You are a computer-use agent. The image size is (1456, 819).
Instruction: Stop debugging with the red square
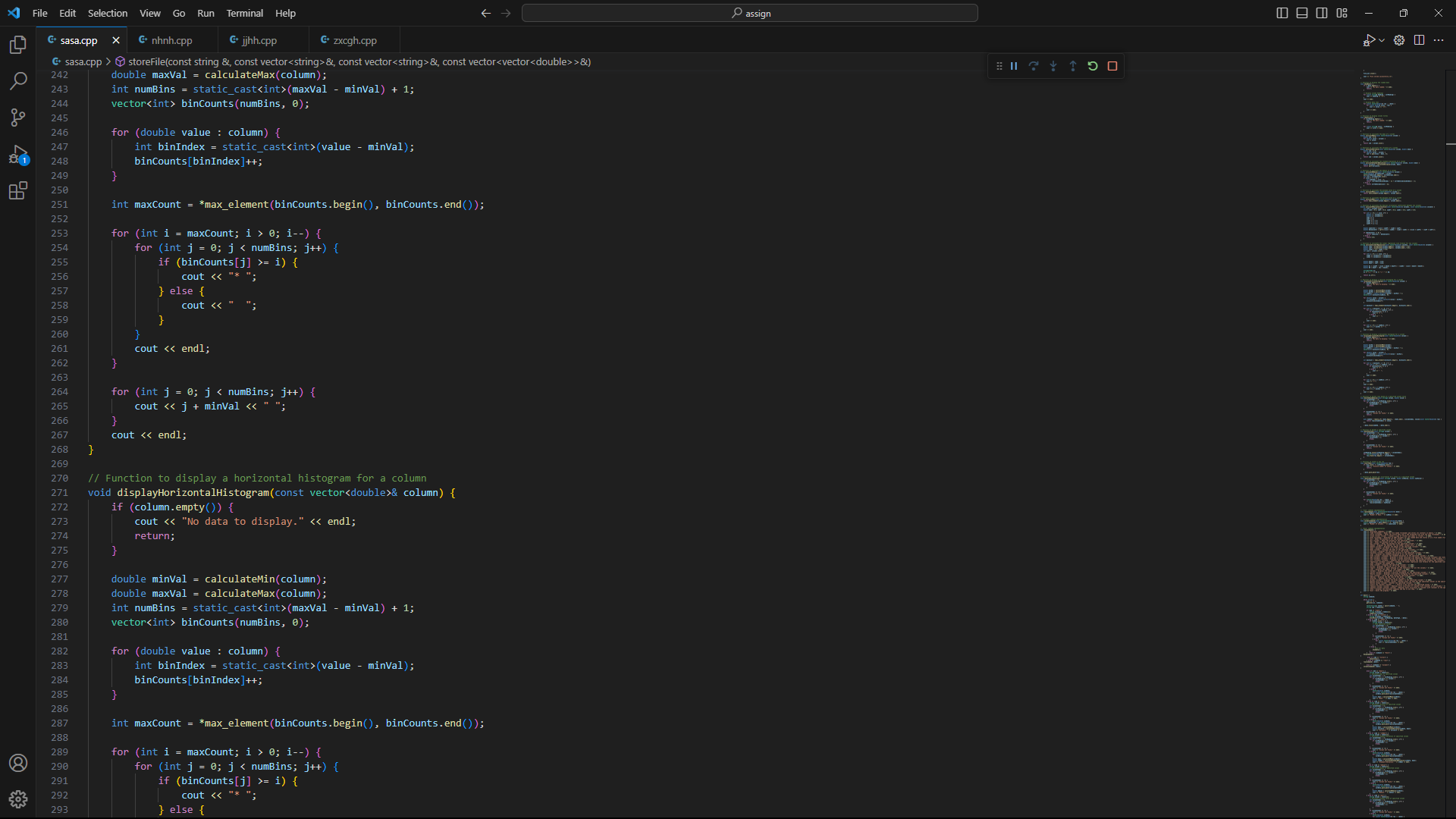(1112, 66)
